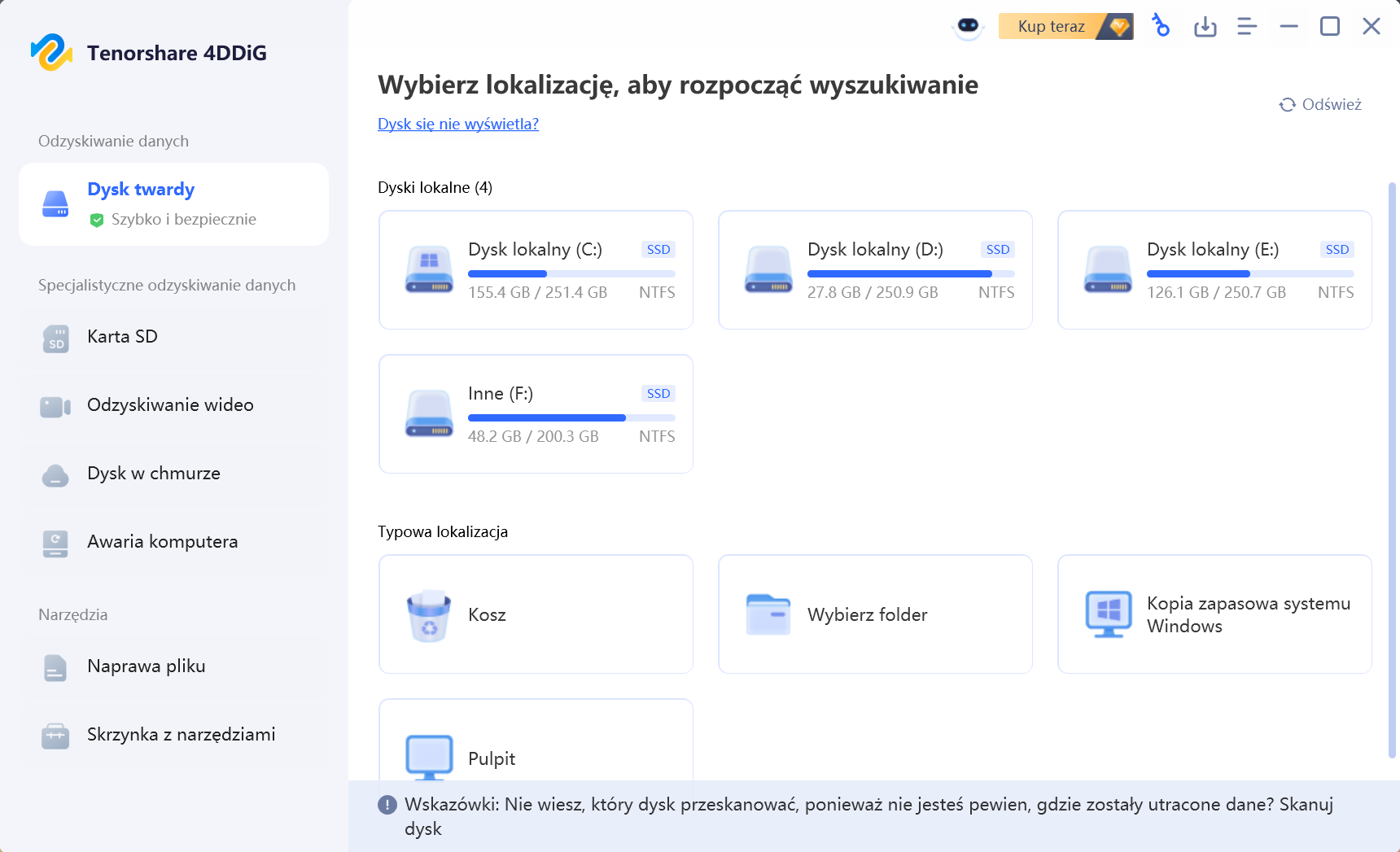
Task: Click the green shield Szybko i bezpiecznie icon
Action: 97,220
